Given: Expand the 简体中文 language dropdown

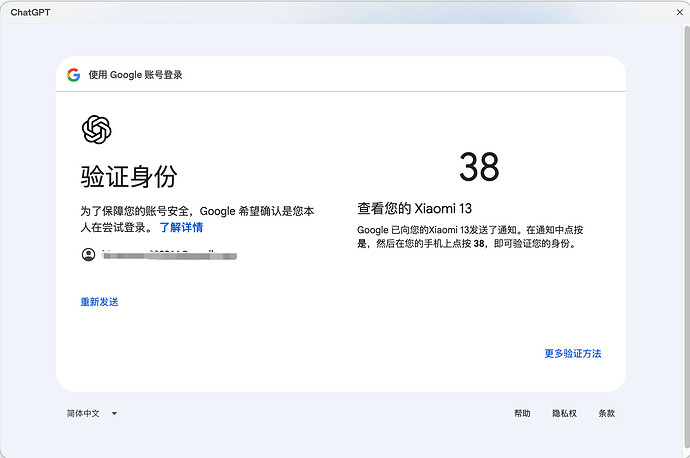Looking at the screenshot, I should 92,413.
